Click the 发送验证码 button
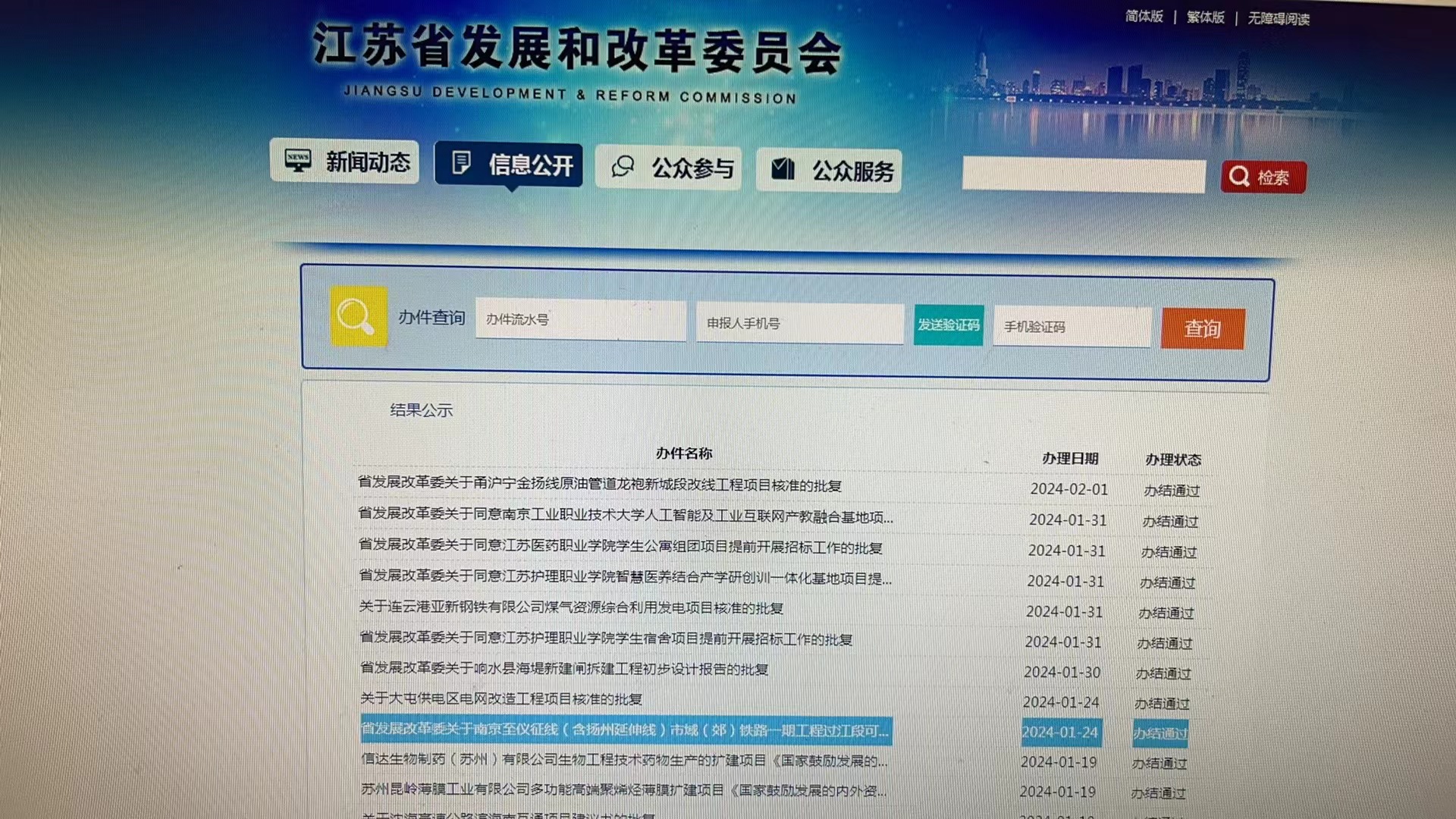Screen dimensions: 1456x819 pos(949,325)
